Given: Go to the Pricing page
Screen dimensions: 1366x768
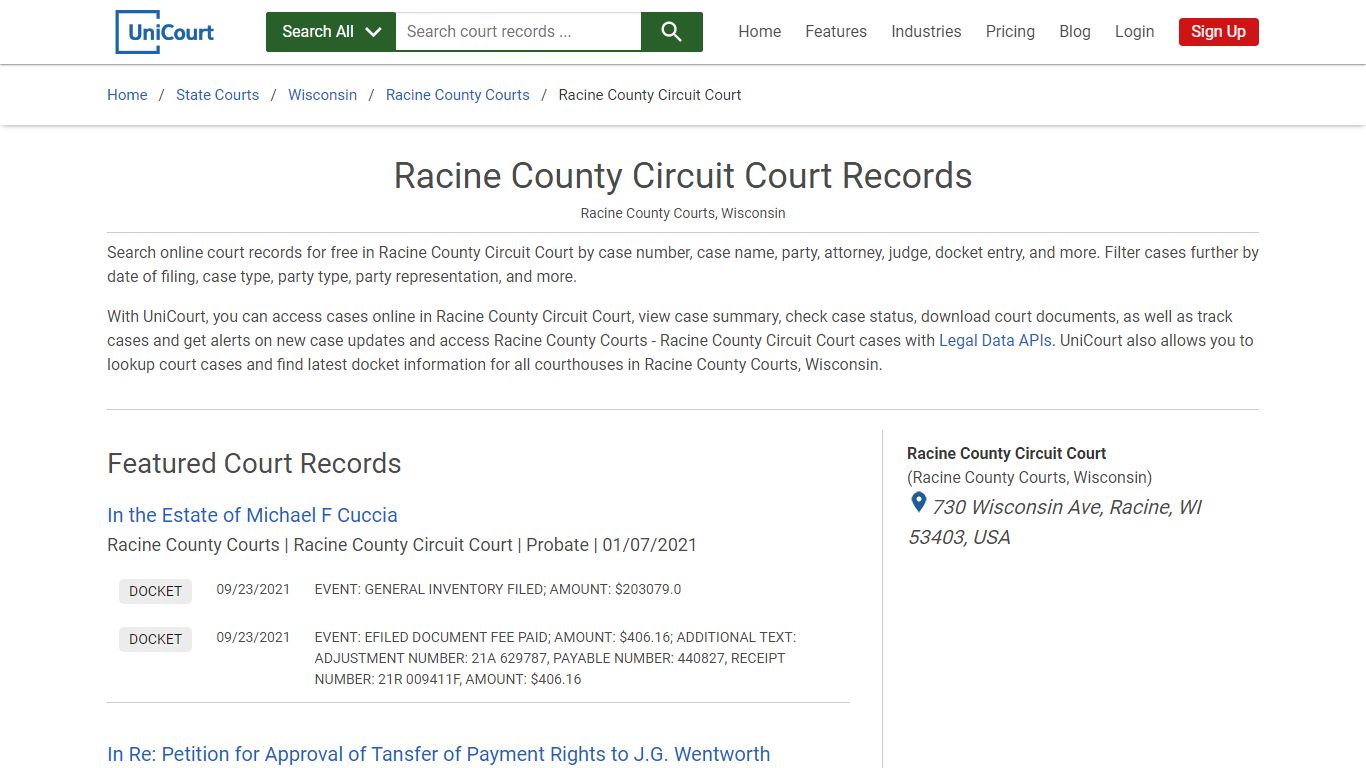Looking at the screenshot, I should [x=1010, y=32].
